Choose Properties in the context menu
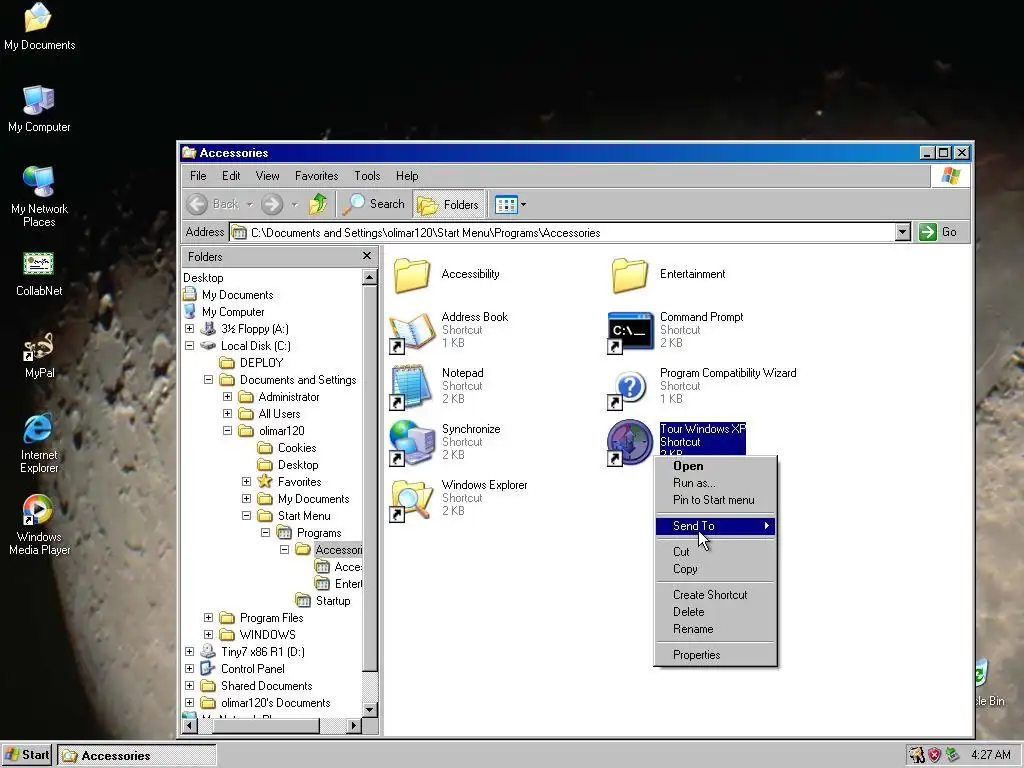The image size is (1024, 768). click(715, 655)
